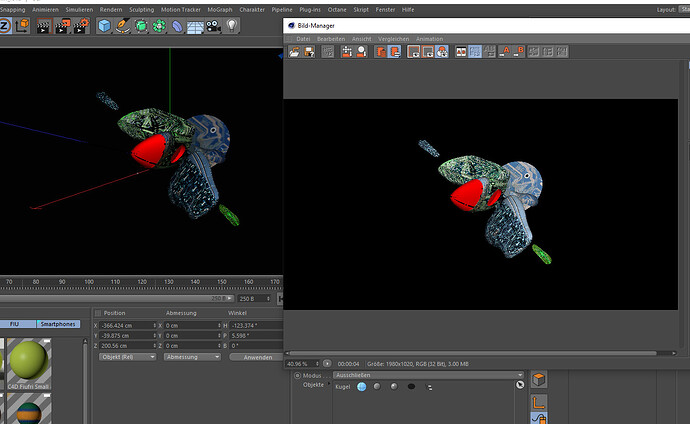Click the Anwenden button
This screenshot has height=424, width=690.
click(257, 357)
